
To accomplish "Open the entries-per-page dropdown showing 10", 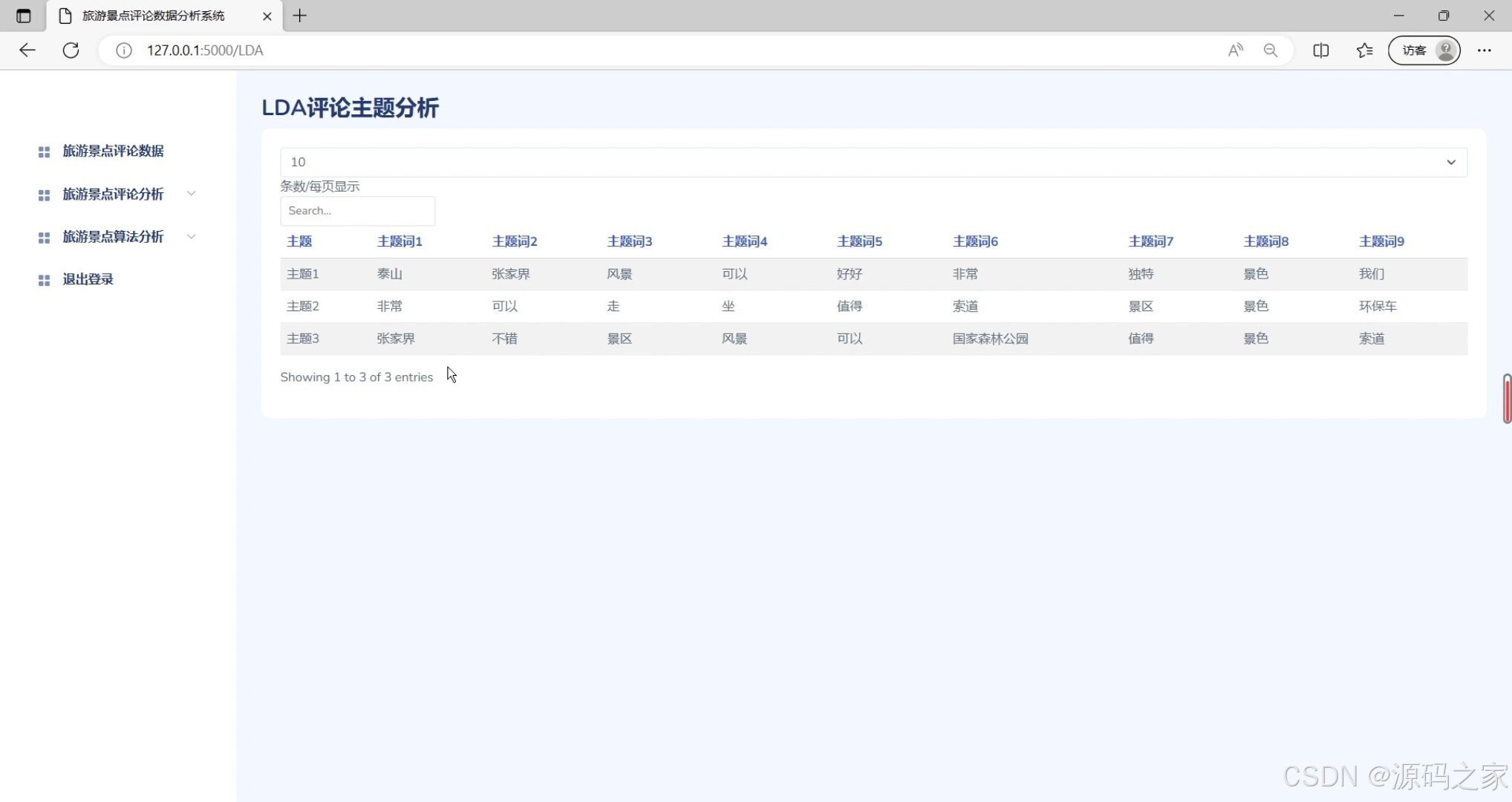I will [x=873, y=162].
